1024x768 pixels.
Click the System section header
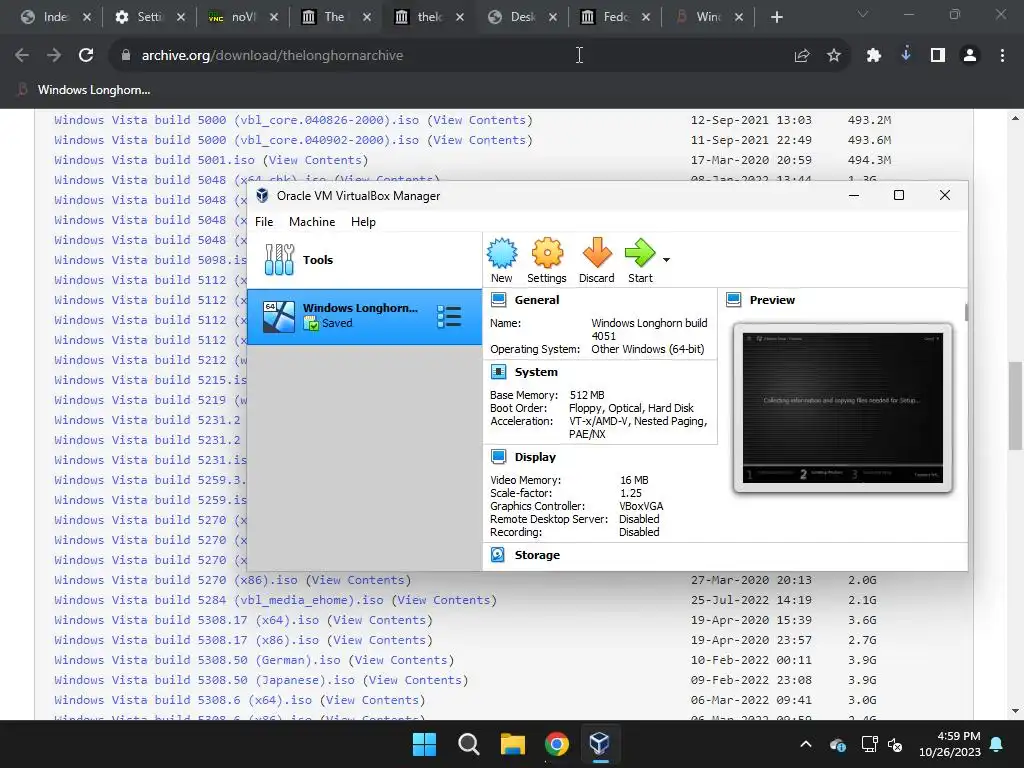[536, 372]
